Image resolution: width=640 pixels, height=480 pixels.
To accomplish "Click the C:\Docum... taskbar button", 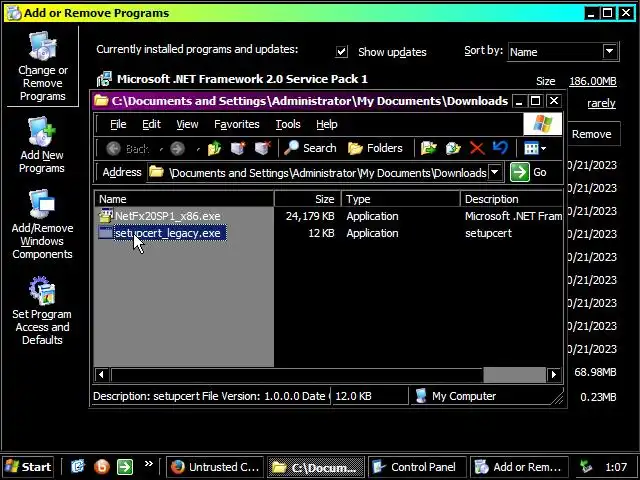I will (x=316, y=467).
